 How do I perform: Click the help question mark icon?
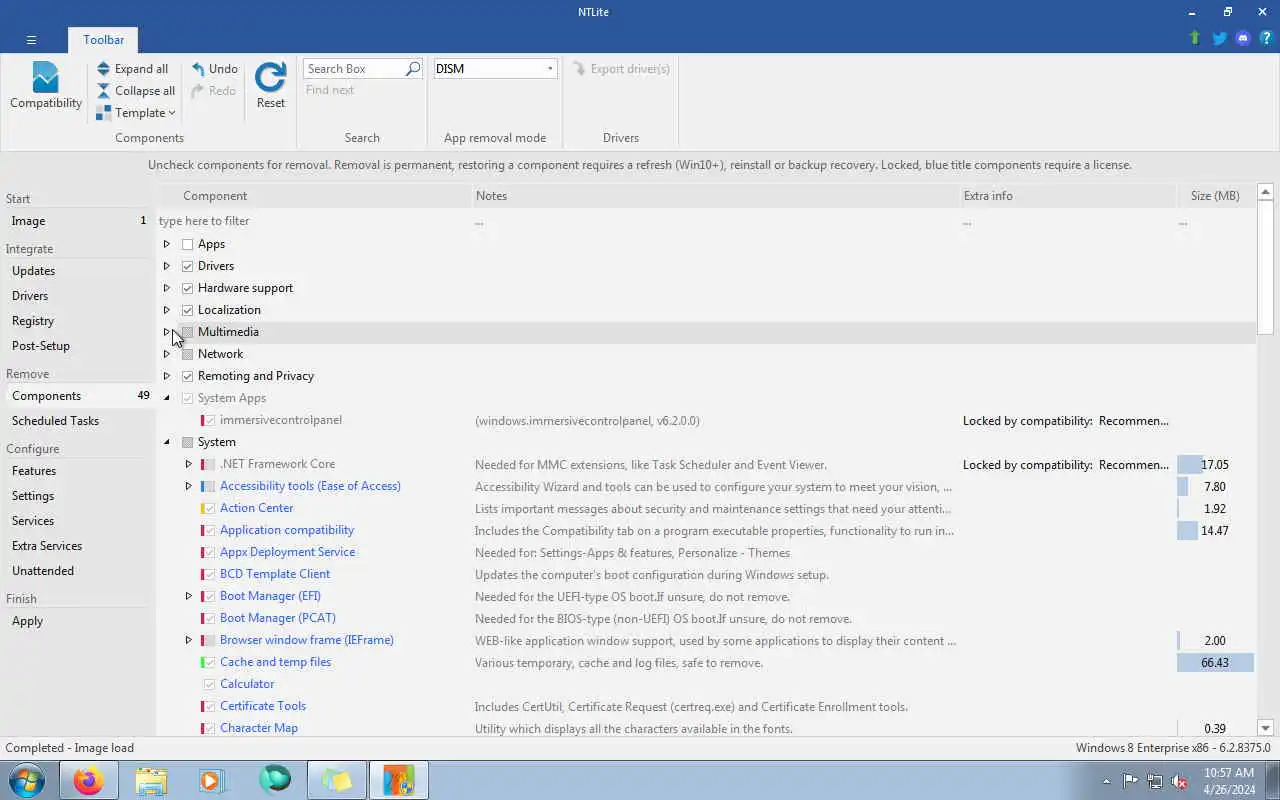click(1266, 38)
